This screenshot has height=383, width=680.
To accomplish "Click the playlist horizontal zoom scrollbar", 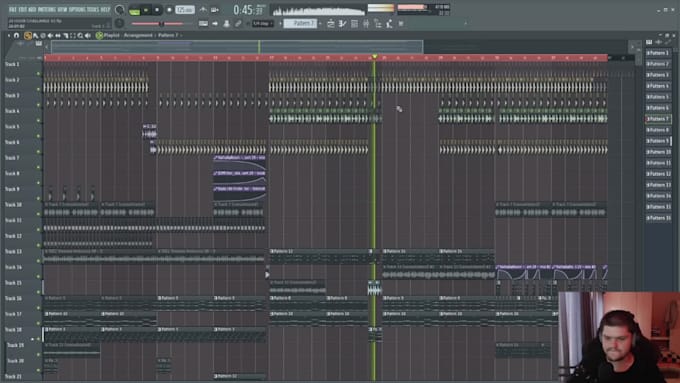I will [237, 46].
